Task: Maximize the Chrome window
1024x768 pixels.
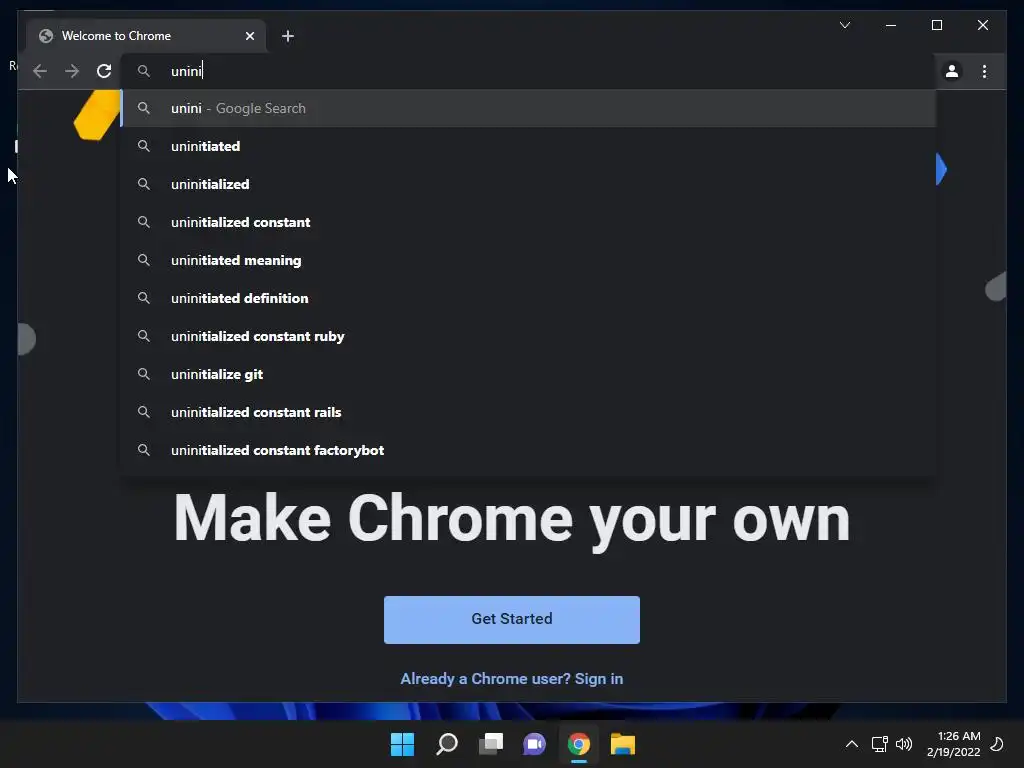Action: [936, 25]
